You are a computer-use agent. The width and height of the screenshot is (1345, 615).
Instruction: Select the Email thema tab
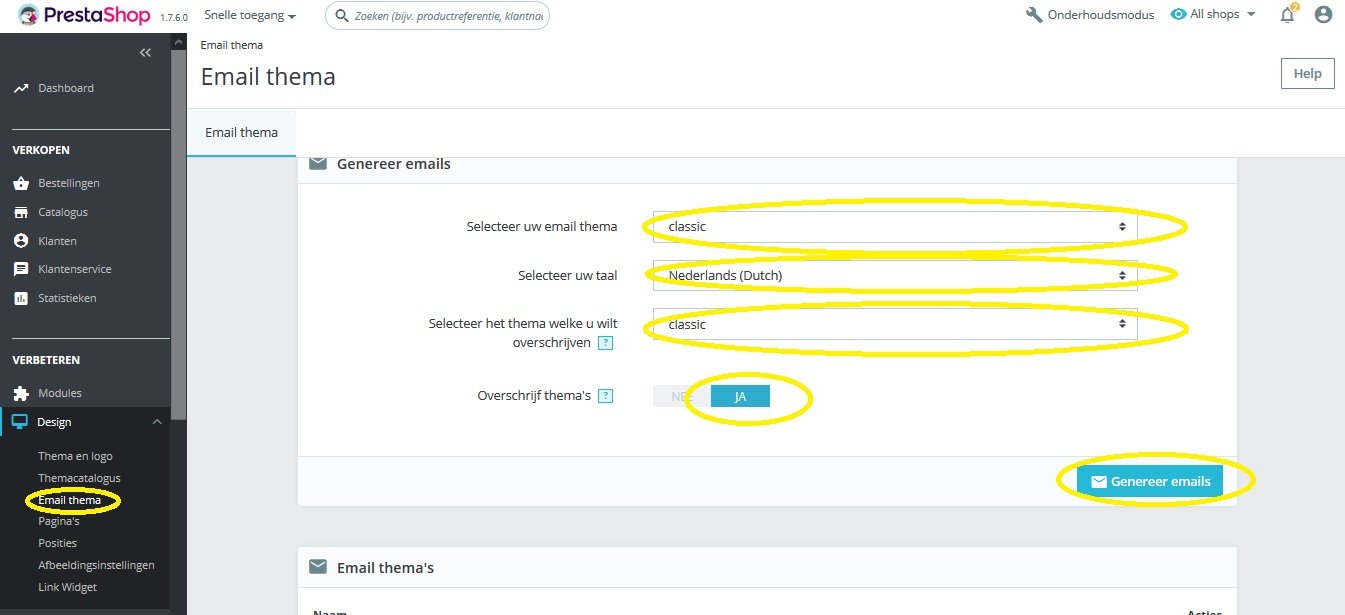241,132
